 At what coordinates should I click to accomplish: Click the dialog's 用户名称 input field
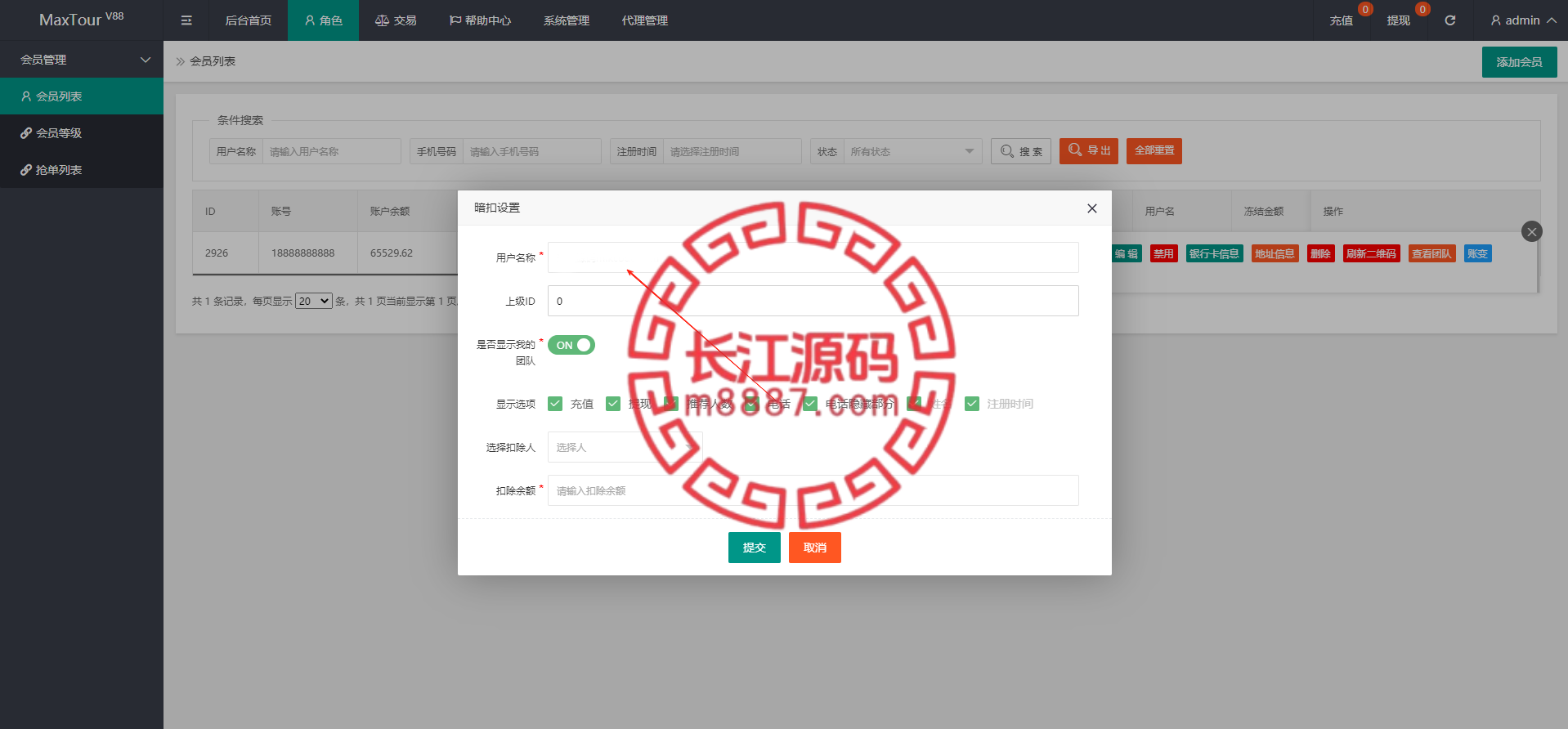coord(813,257)
